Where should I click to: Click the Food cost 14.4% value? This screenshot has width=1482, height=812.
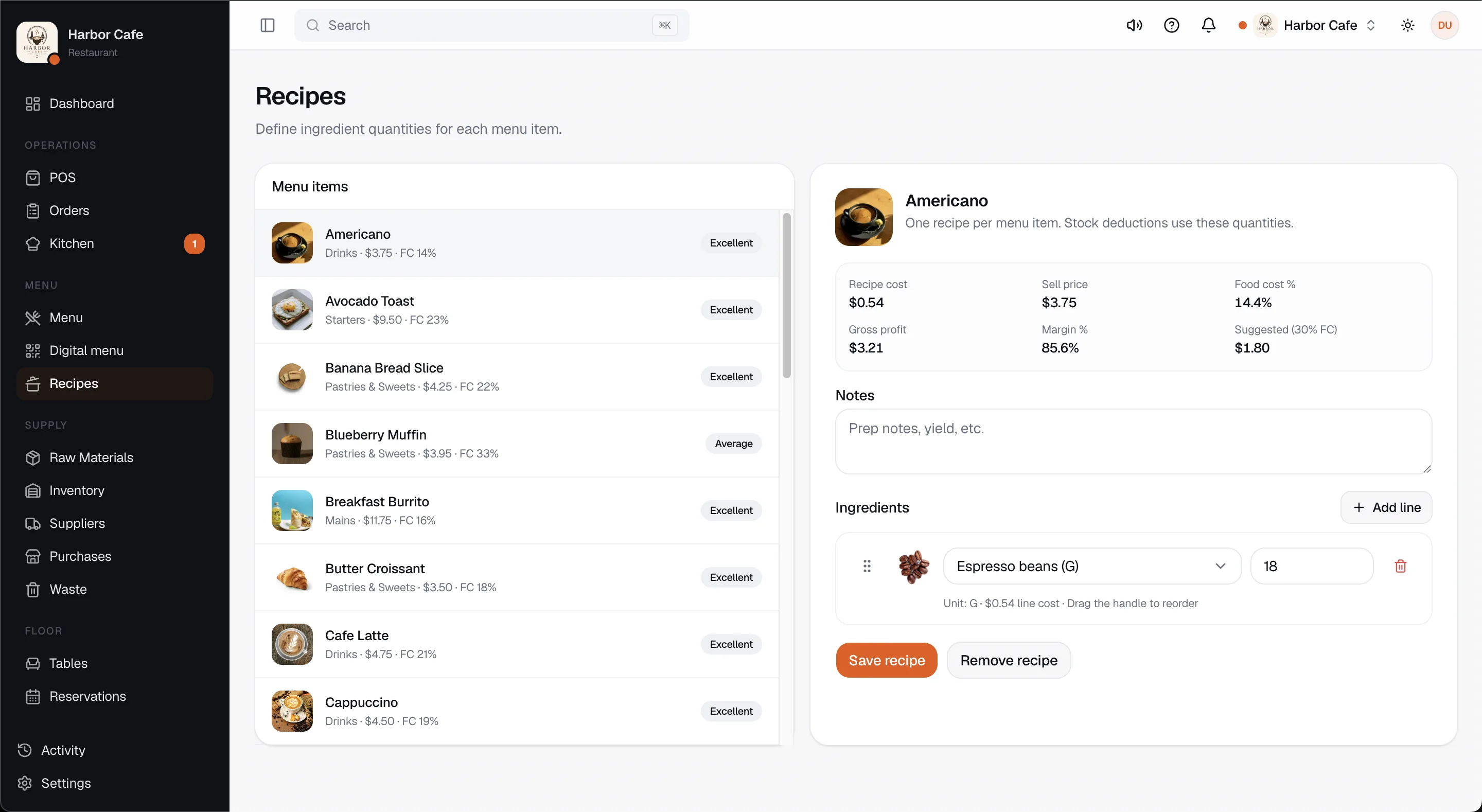1252,303
